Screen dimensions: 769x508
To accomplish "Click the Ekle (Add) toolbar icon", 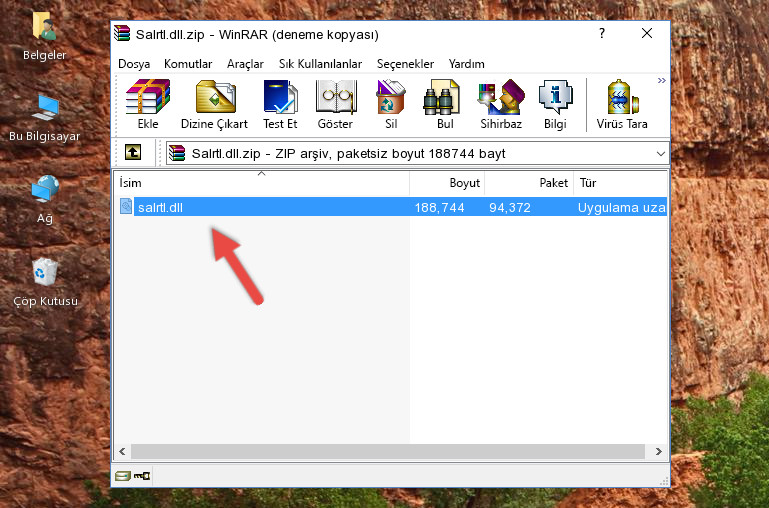I will (148, 104).
